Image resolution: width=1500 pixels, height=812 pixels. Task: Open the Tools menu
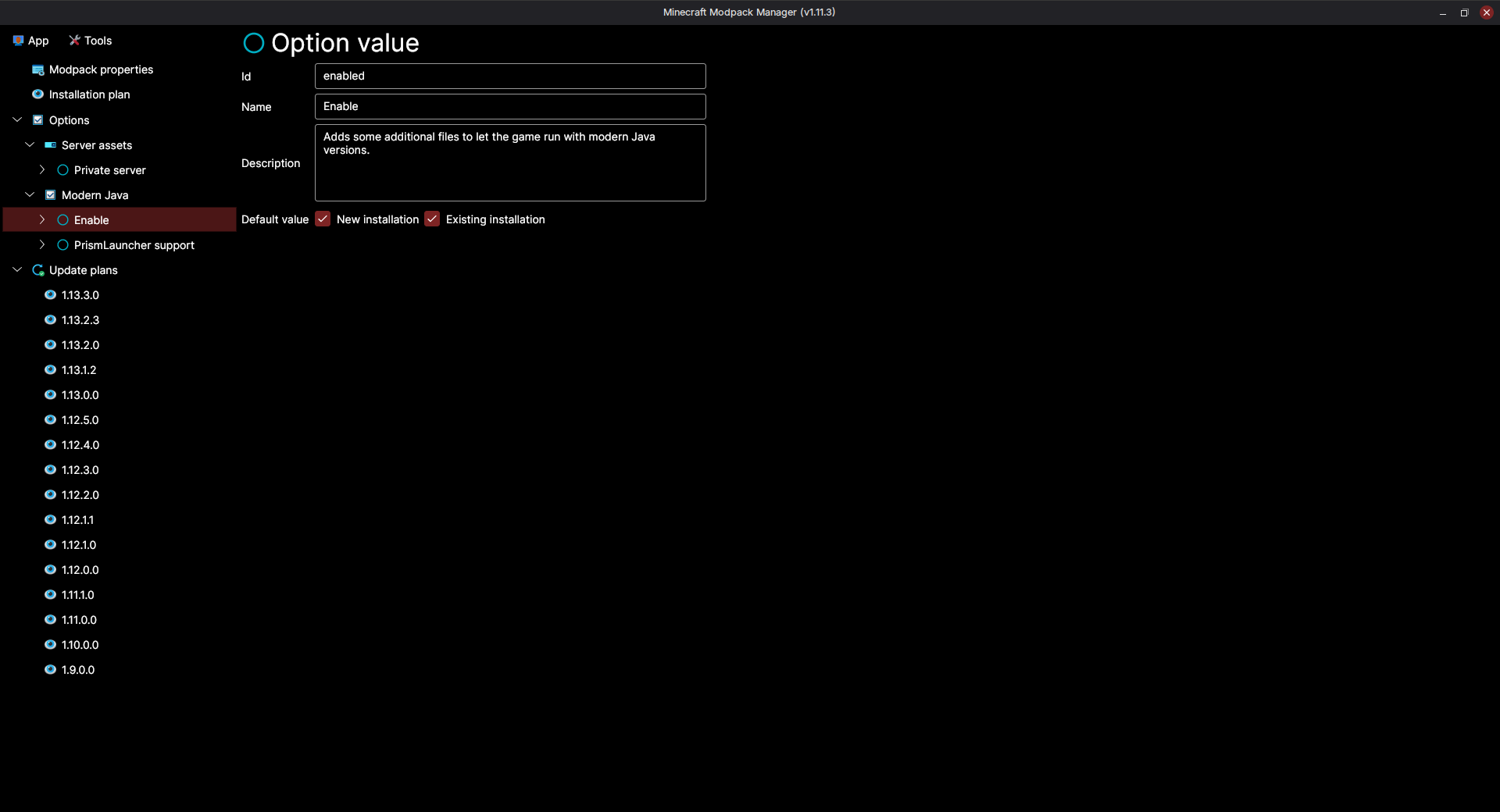tap(91, 41)
